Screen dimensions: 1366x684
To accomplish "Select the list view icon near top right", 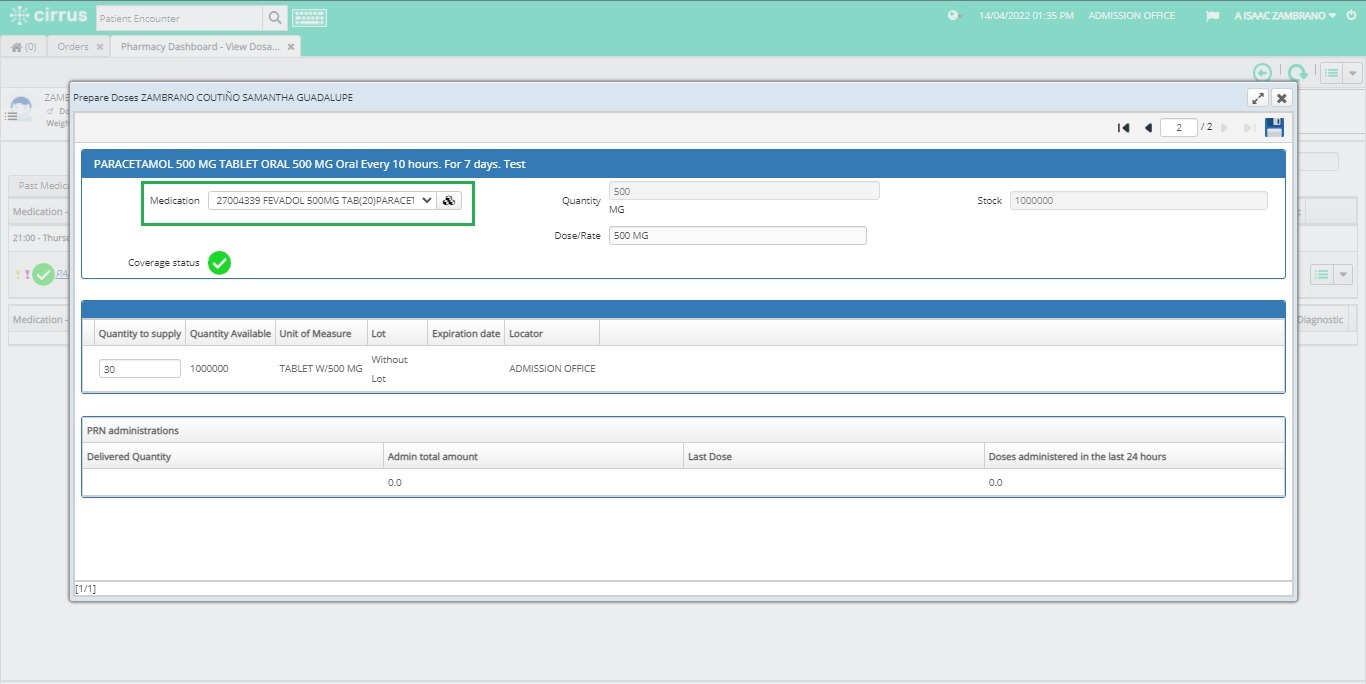I will pyautogui.click(x=1330, y=72).
